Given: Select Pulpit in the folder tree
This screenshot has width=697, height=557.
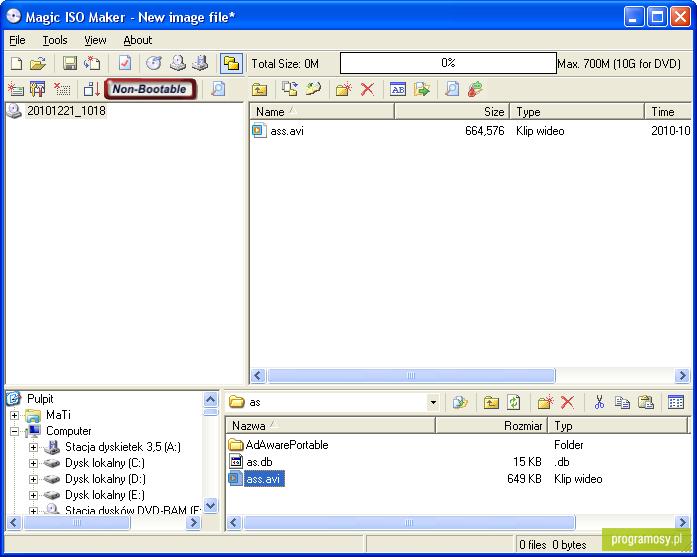Looking at the screenshot, I should [40, 399].
